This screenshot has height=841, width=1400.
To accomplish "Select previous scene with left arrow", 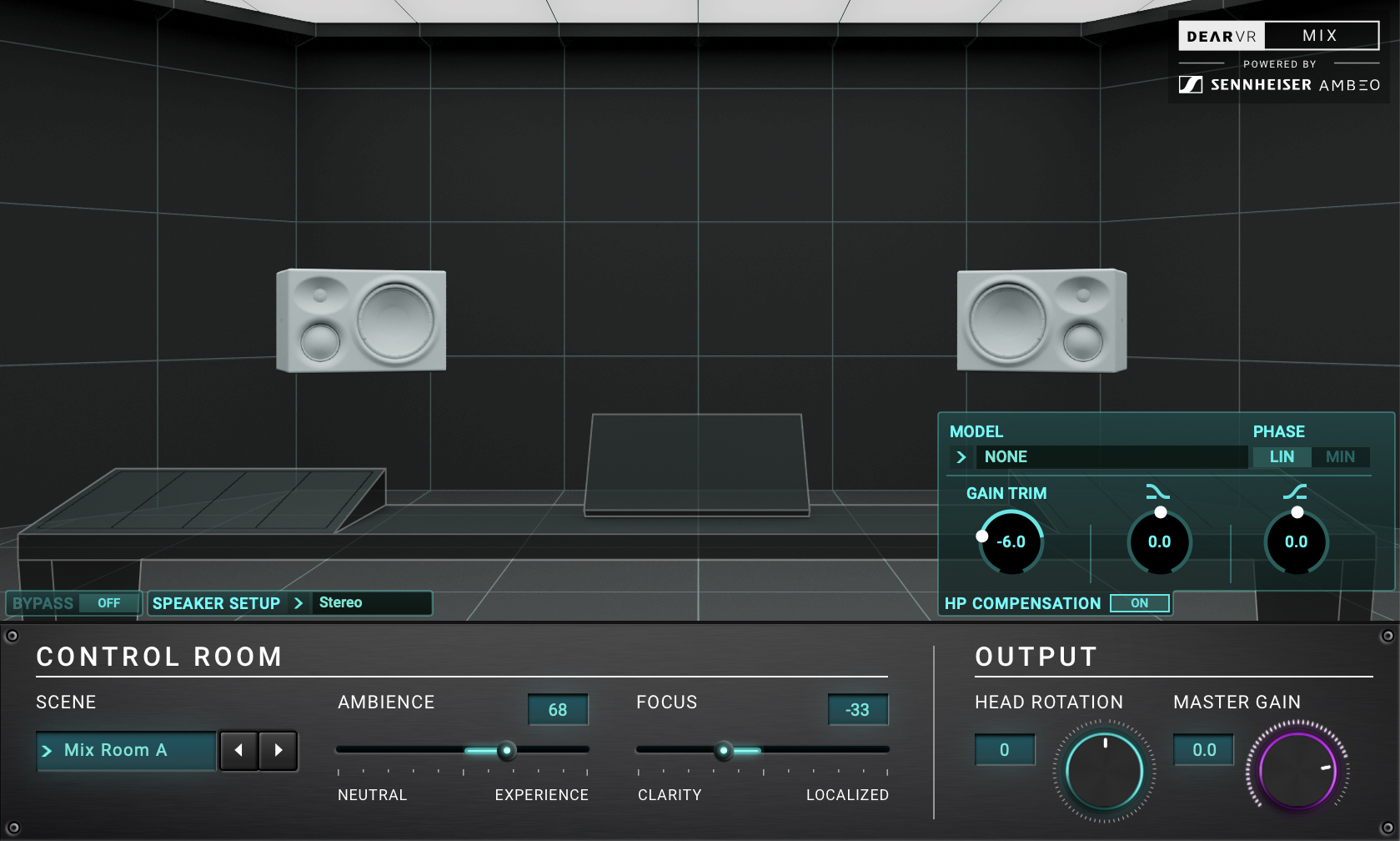I will (238, 750).
